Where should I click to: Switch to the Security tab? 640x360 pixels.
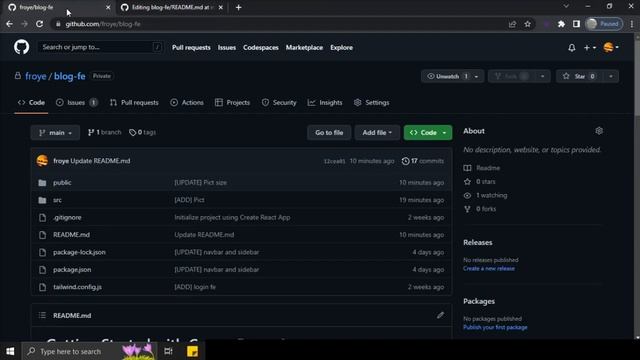279,102
